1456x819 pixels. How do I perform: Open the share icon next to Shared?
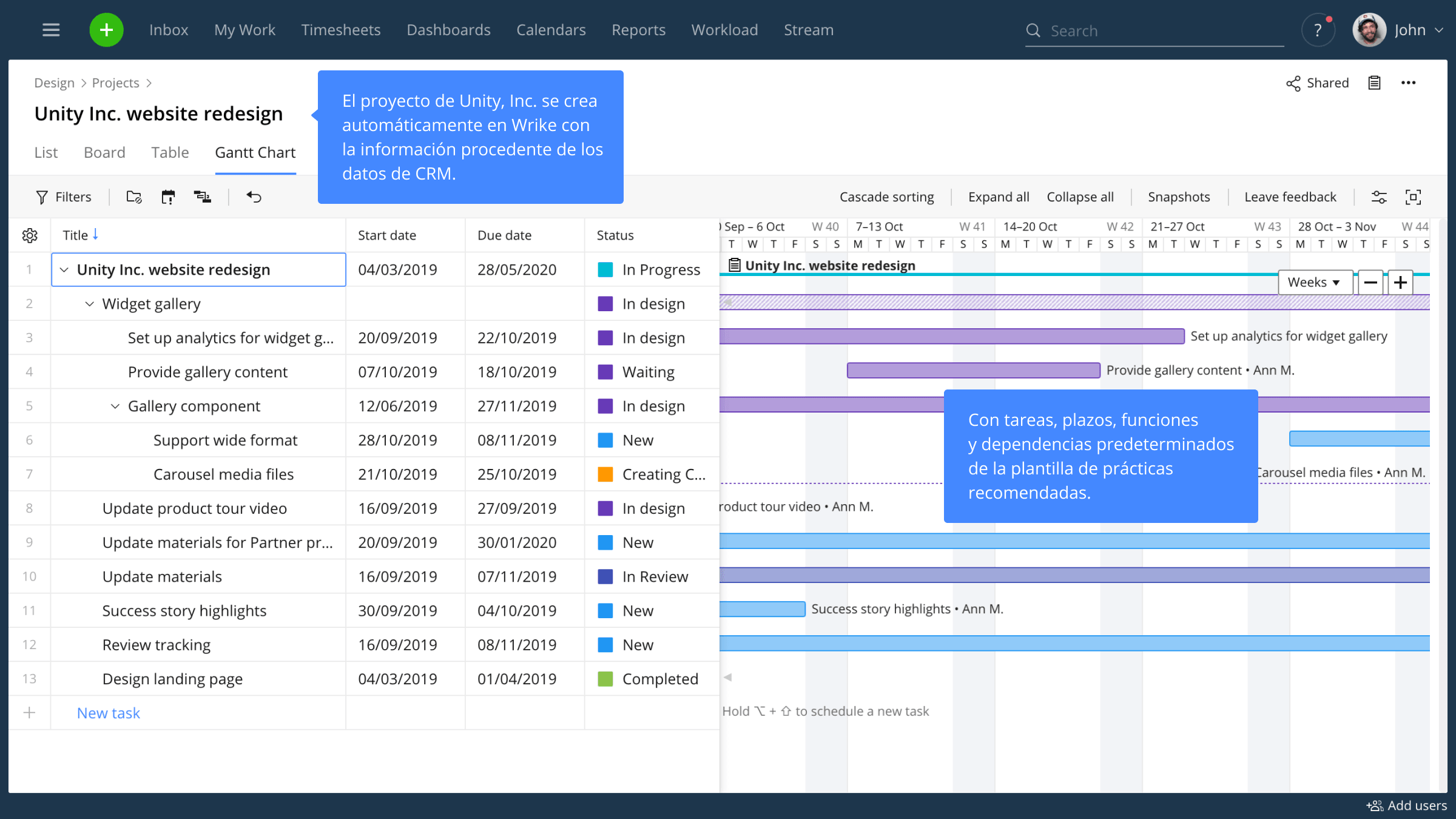point(1293,83)
